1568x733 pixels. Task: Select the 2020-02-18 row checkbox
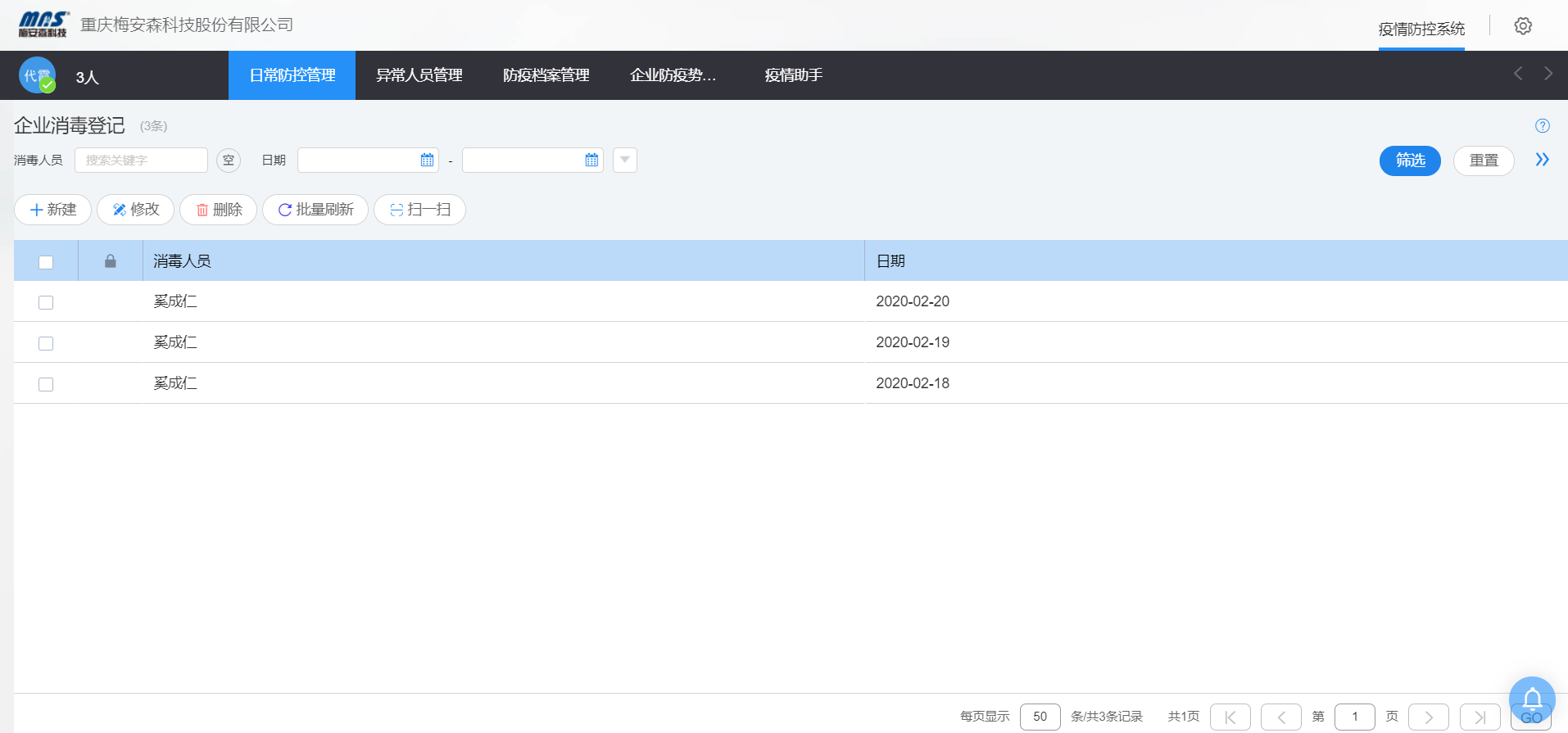[46, 384]
